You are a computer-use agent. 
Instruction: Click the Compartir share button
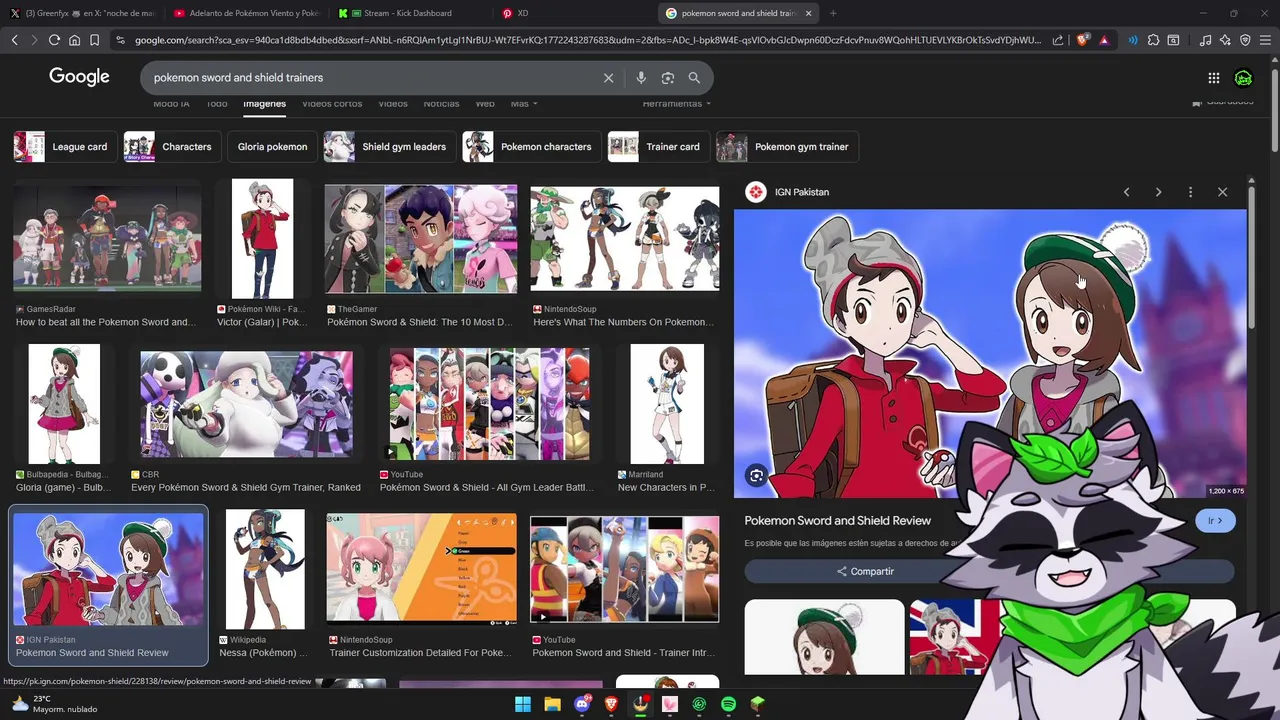[865, 571]
